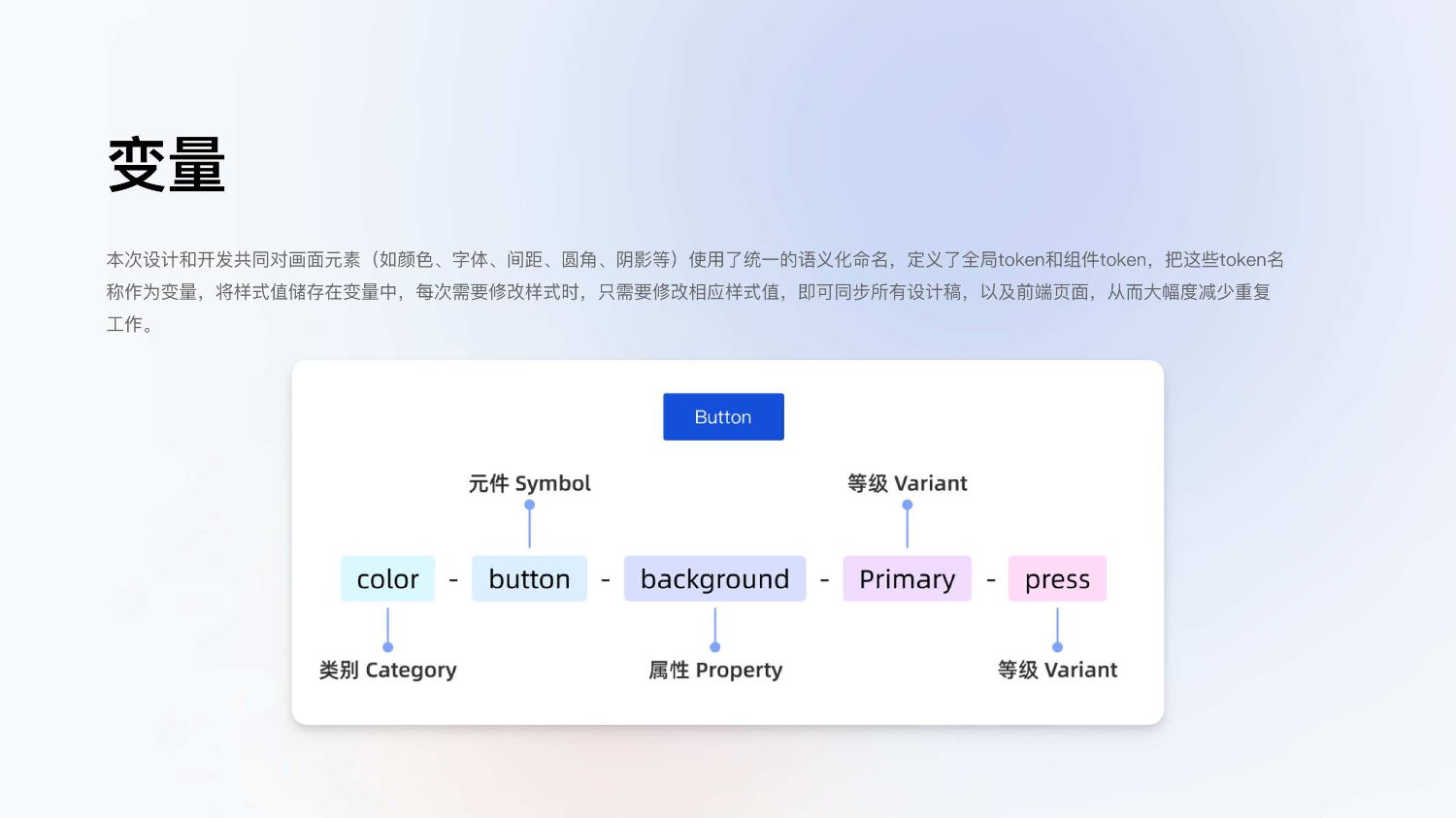Select the purple 'Primary' token chip
Image resolution: width=1456 pixels, height=818 pixels.
click(907, 579)
